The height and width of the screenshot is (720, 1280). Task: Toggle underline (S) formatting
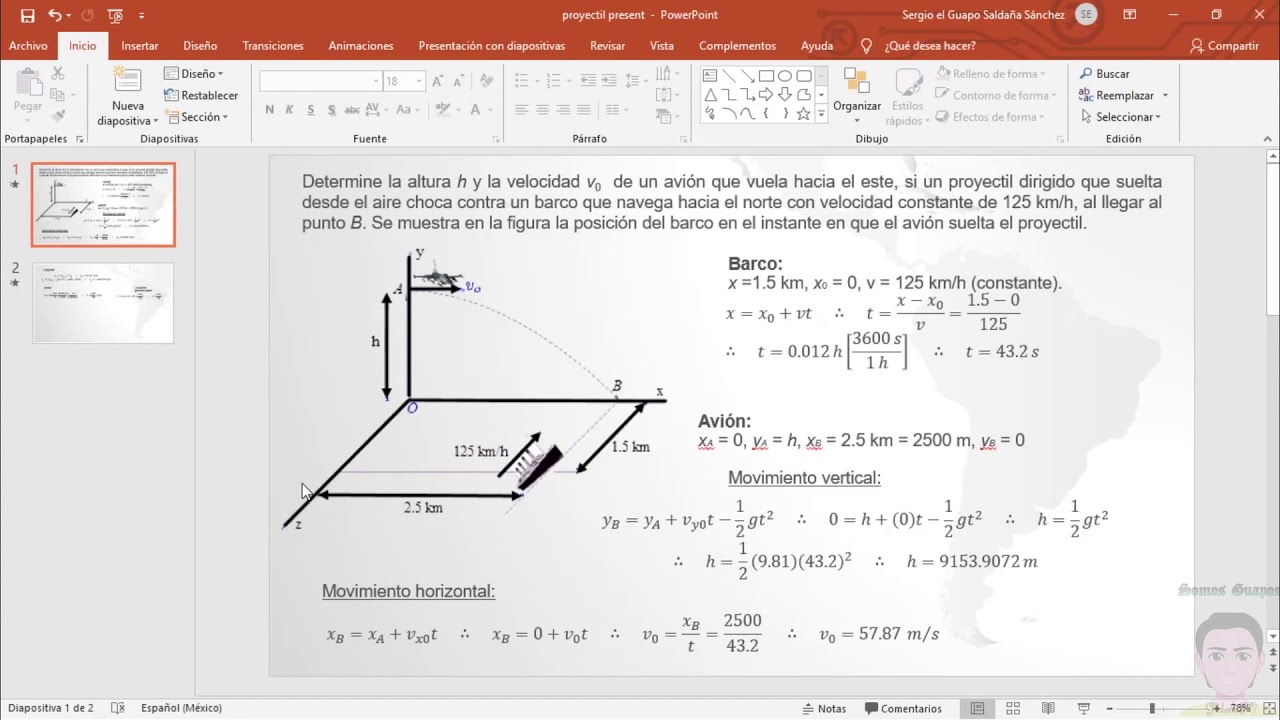pyautogui.click(x=310, y=110)
